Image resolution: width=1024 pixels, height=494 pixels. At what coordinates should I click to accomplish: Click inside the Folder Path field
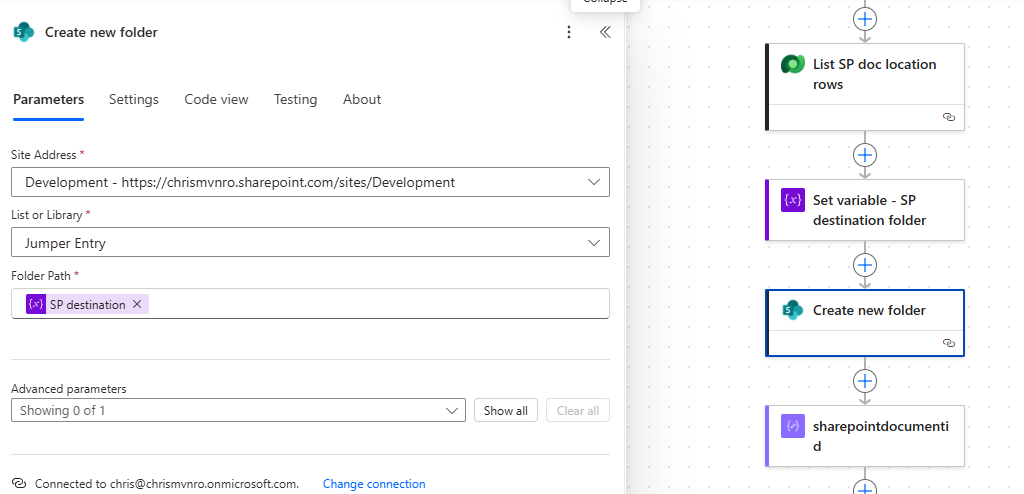coord(370,304)
